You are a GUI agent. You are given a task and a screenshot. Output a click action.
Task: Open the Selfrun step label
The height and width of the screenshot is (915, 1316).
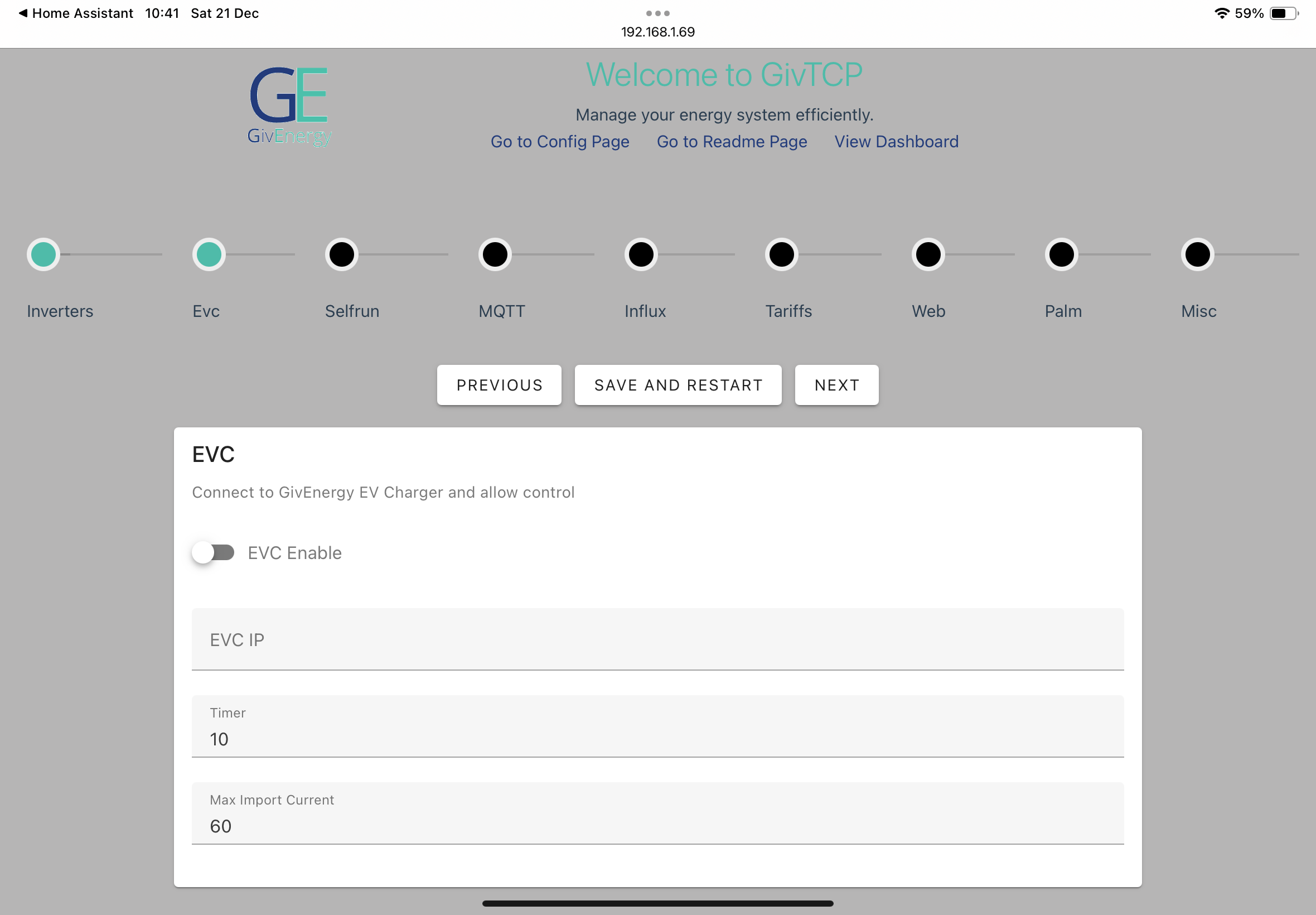pyautogui.click(x=352, y=311)
